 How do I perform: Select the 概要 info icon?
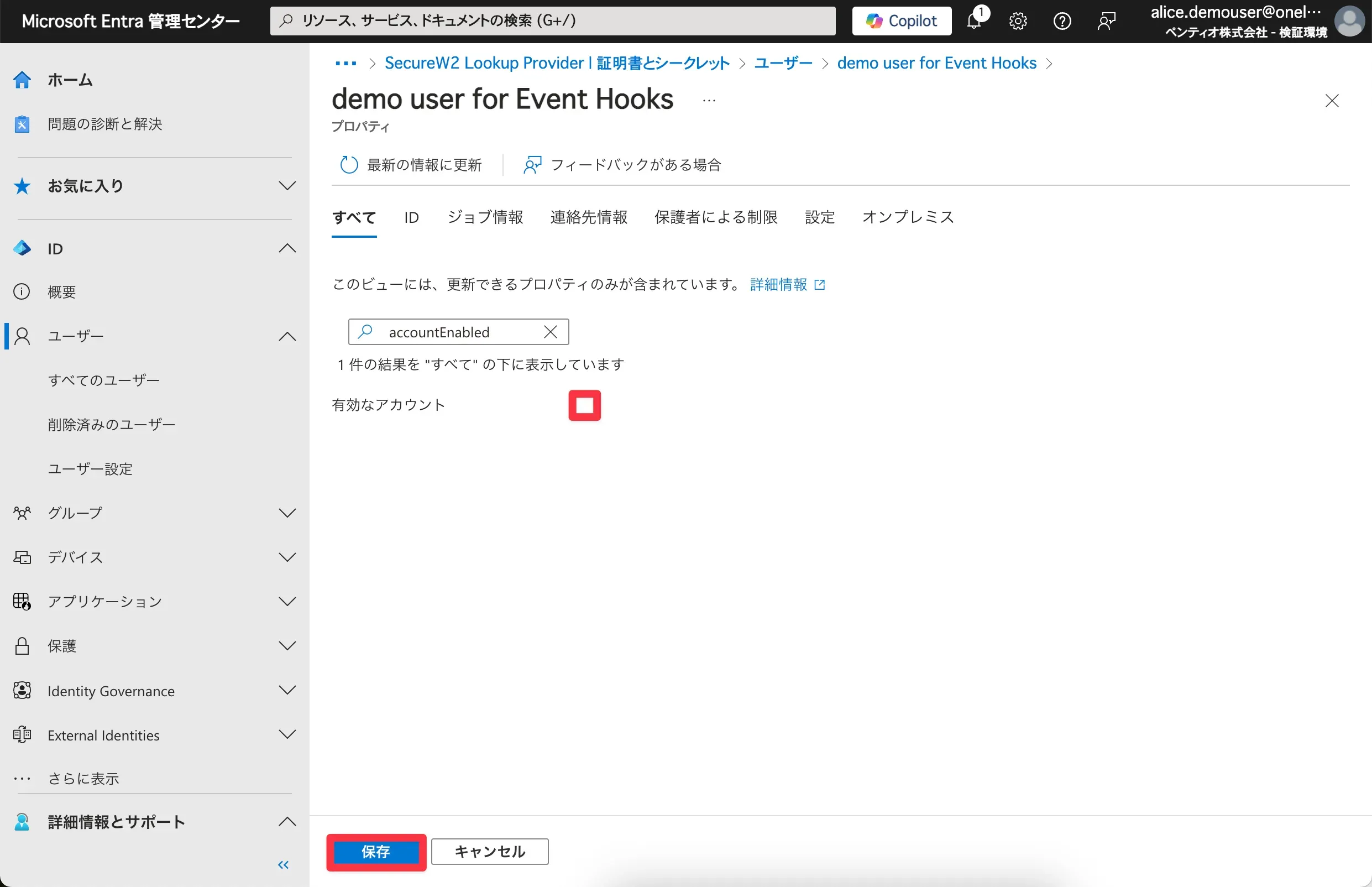pos(22,291)
